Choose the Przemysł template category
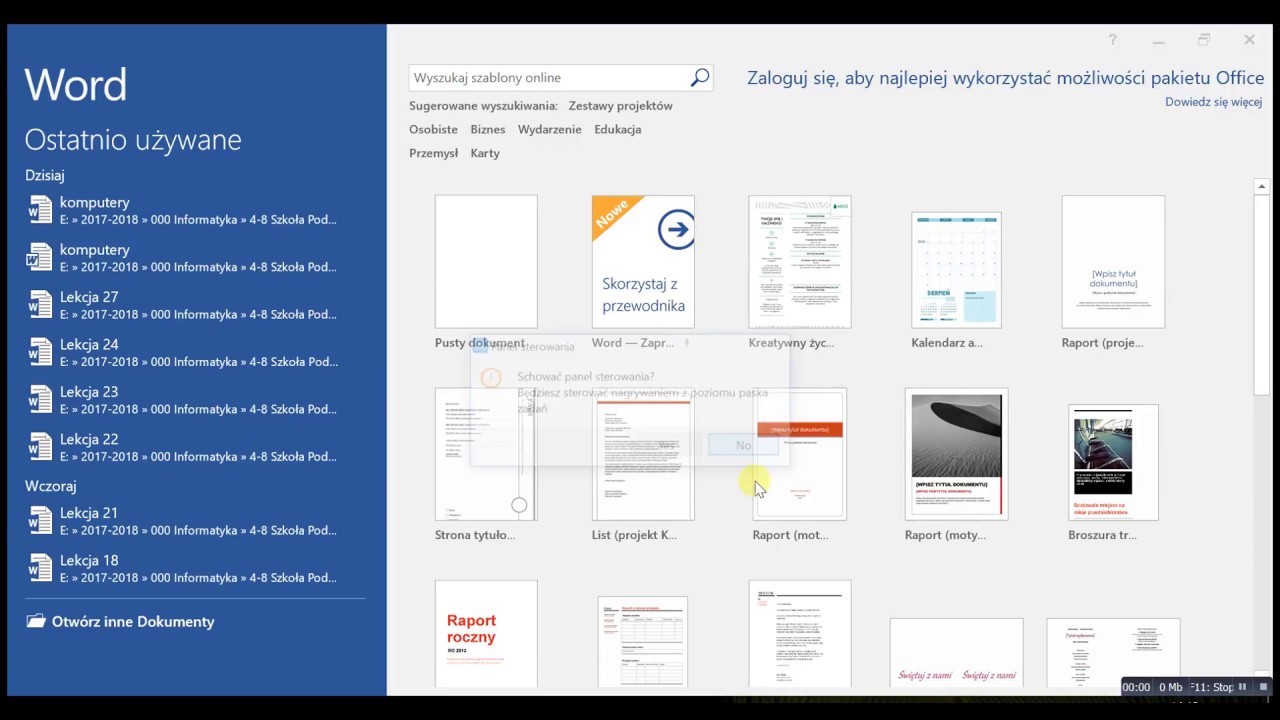Viewport: 1280px width, 720px height. pos(433,154)
